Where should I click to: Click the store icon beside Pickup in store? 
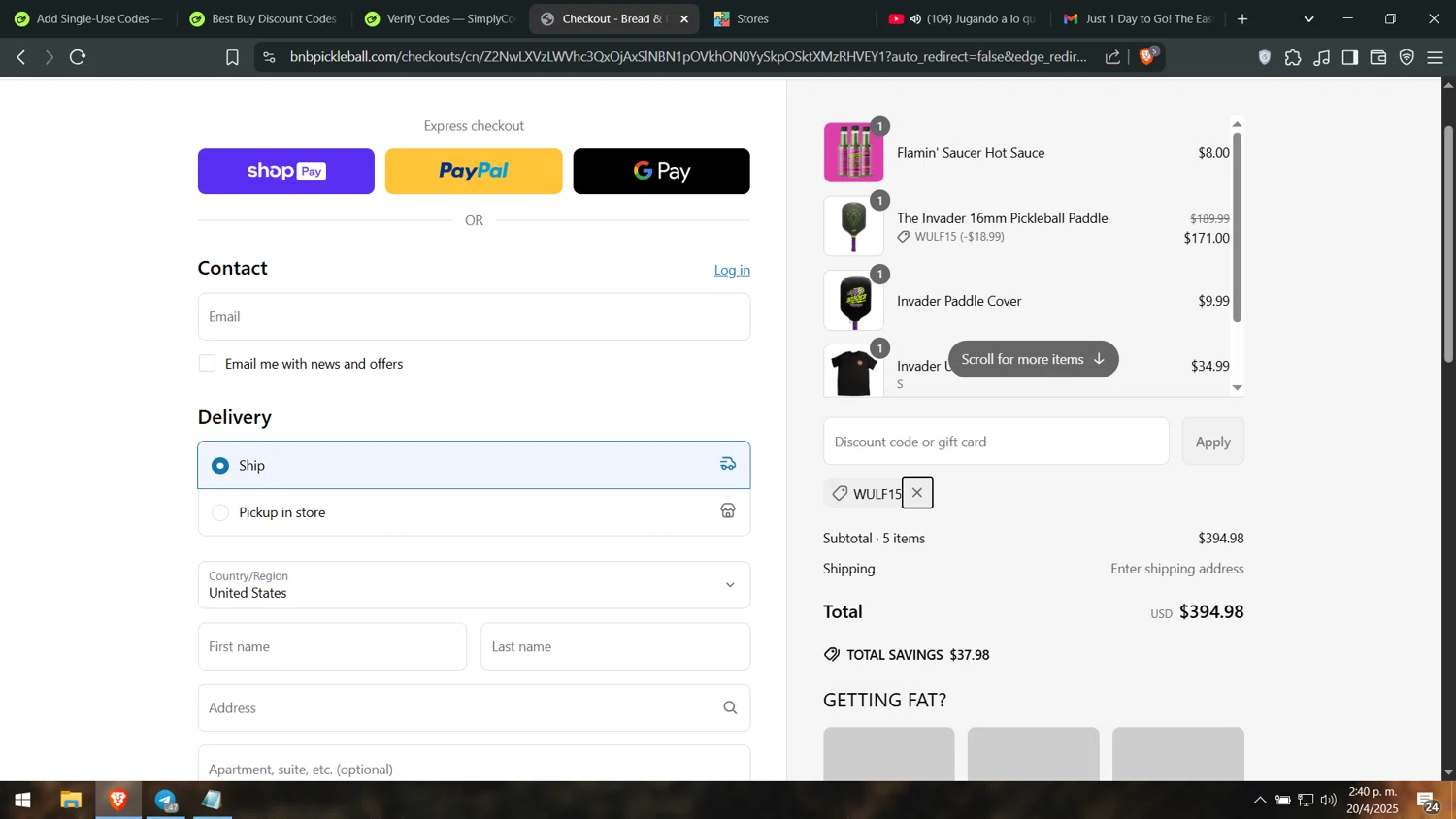tap(728, 511)
